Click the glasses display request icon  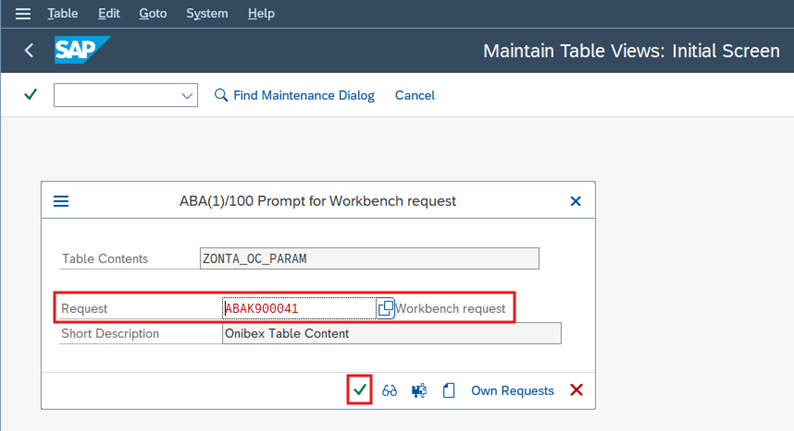click(x=389, y=390)
